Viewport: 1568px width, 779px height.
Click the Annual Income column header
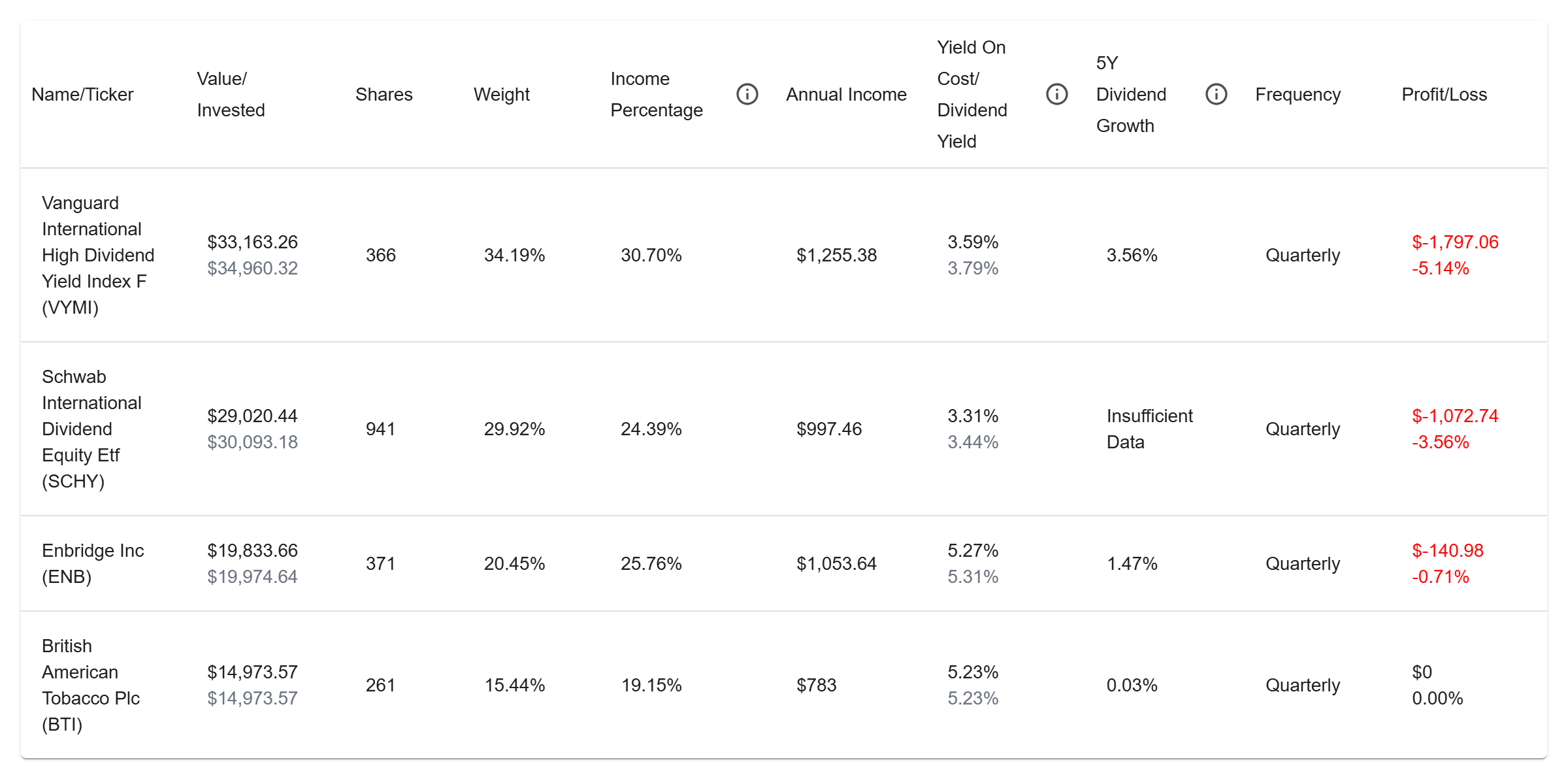pyautogui.click(x=846, y=94)
